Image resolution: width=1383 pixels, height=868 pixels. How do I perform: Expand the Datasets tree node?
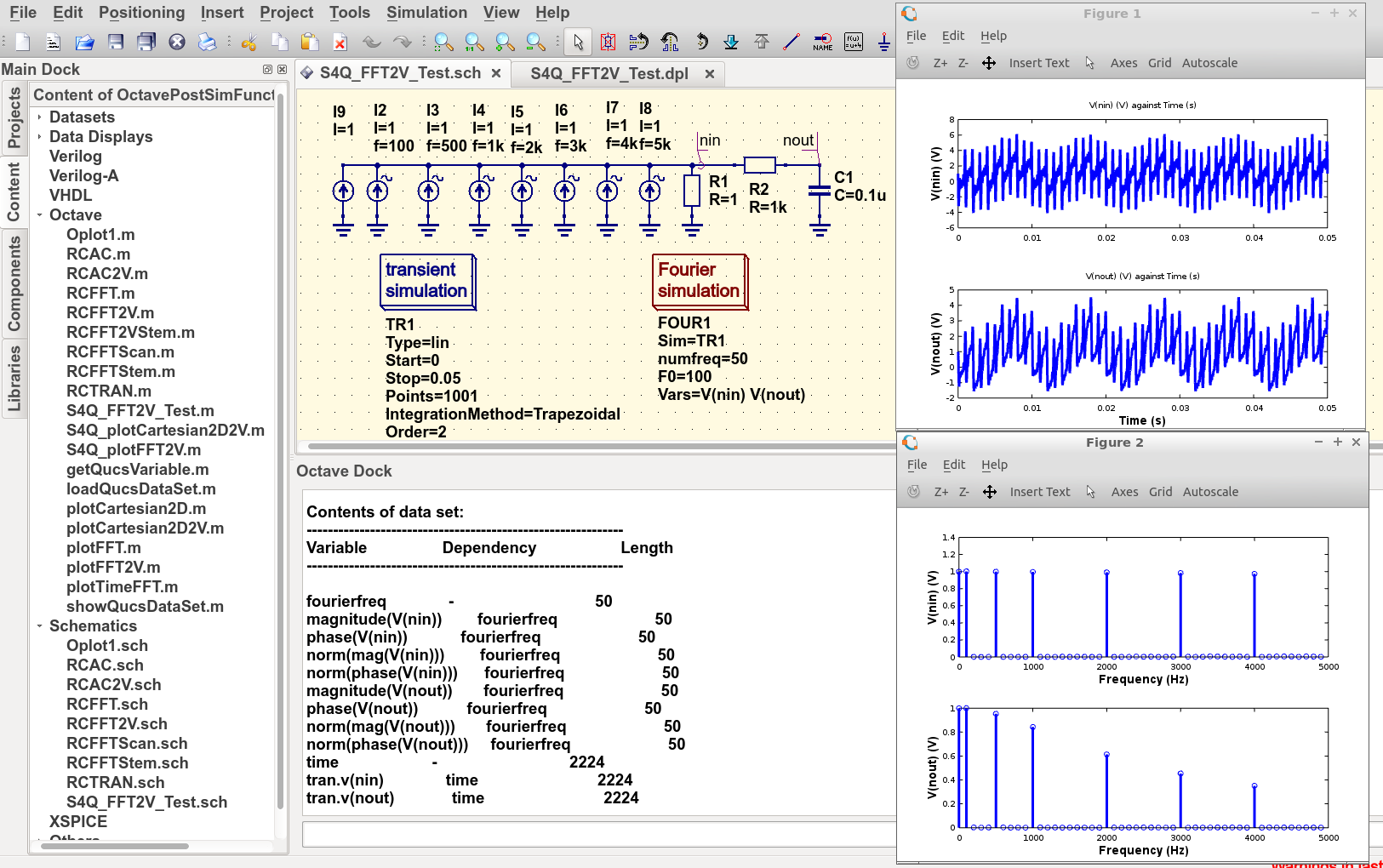point(39,117)
